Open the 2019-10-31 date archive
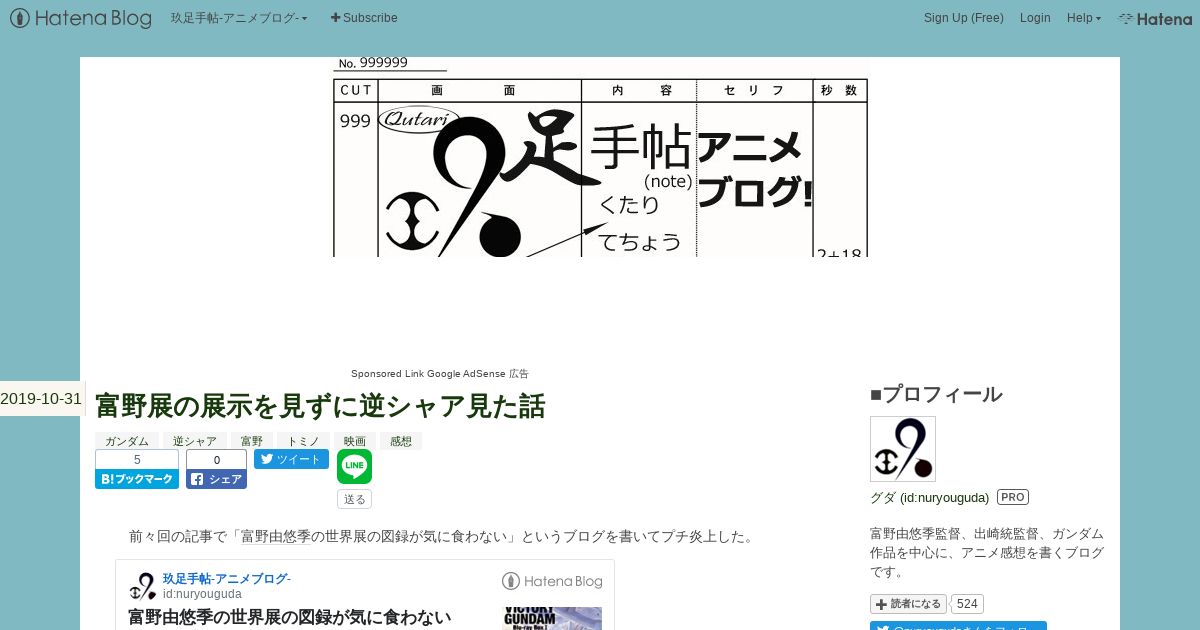This screenshot has height=630, width=1200. click(x=41, y=398)
